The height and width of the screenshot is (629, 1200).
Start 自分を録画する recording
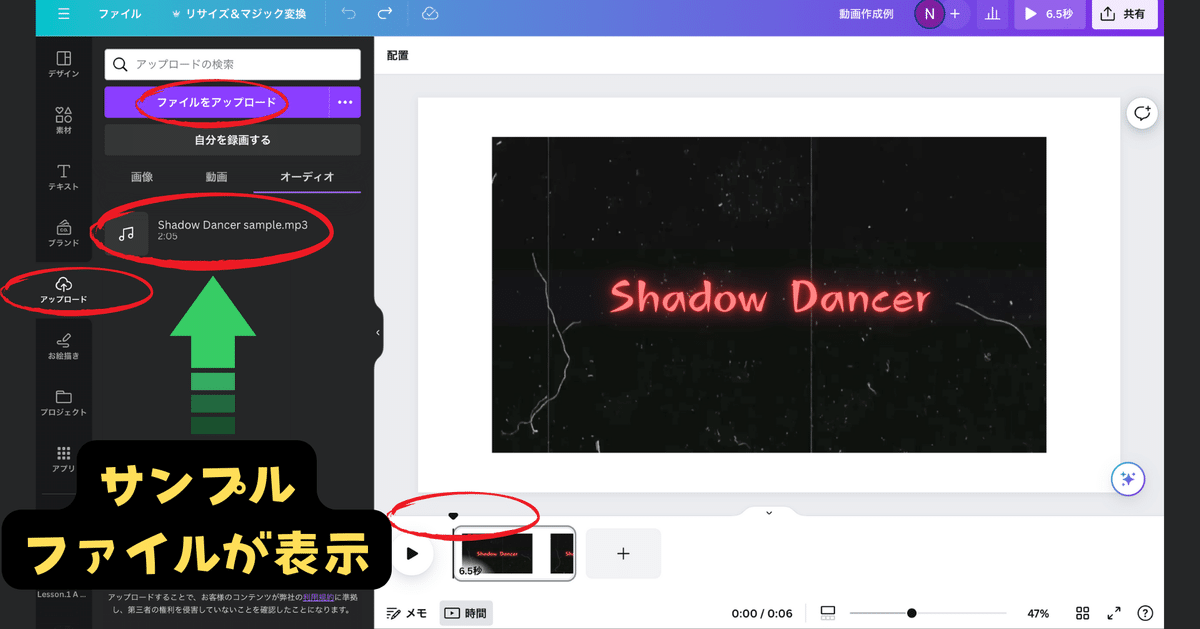tap(232, 140)
